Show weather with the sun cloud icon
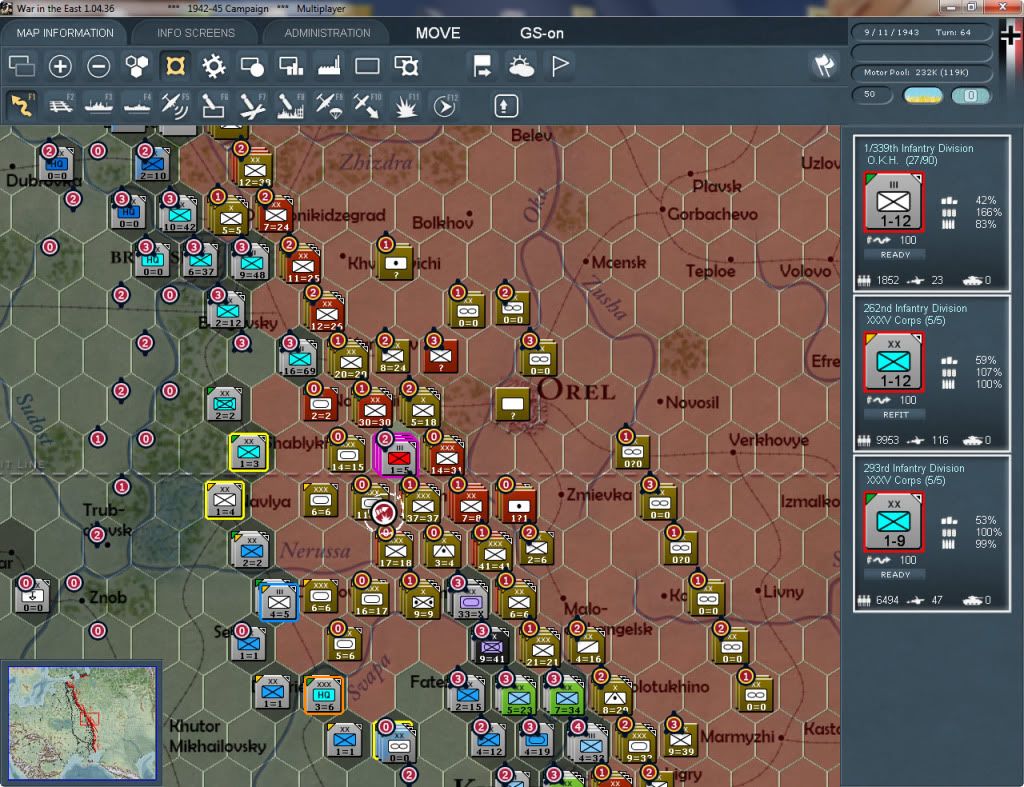The image size is (1024, 787). 521,66
